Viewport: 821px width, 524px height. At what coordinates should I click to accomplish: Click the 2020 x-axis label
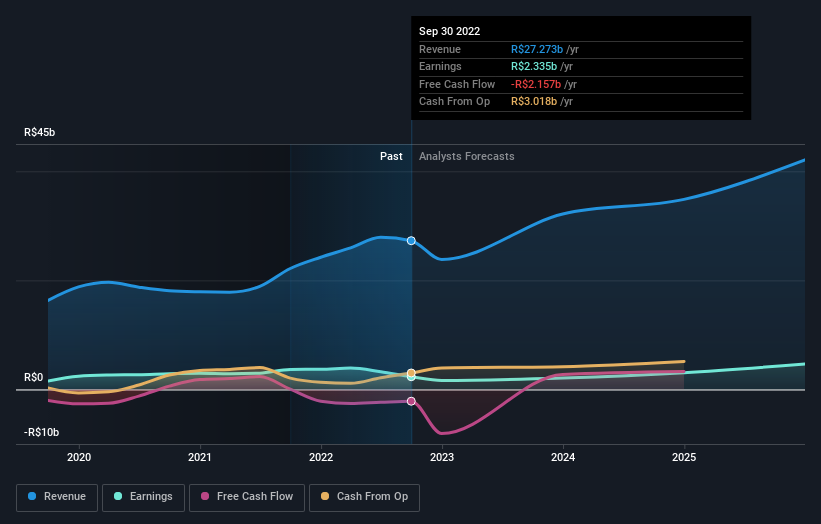click(79, 457)
